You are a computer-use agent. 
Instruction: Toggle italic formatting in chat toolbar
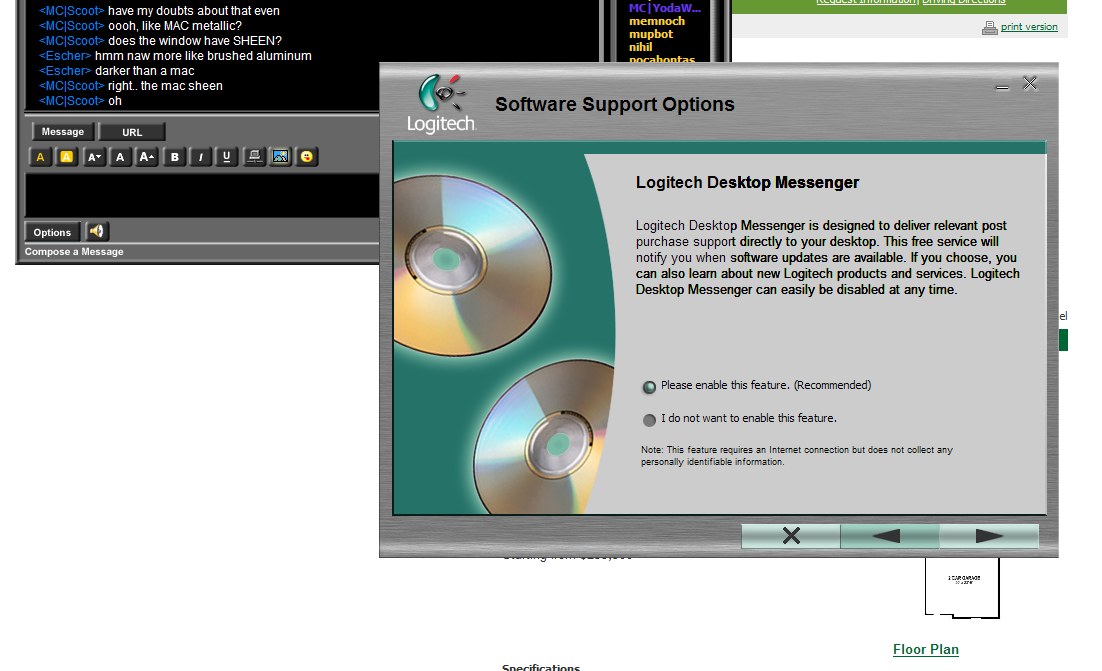(200, 157)
